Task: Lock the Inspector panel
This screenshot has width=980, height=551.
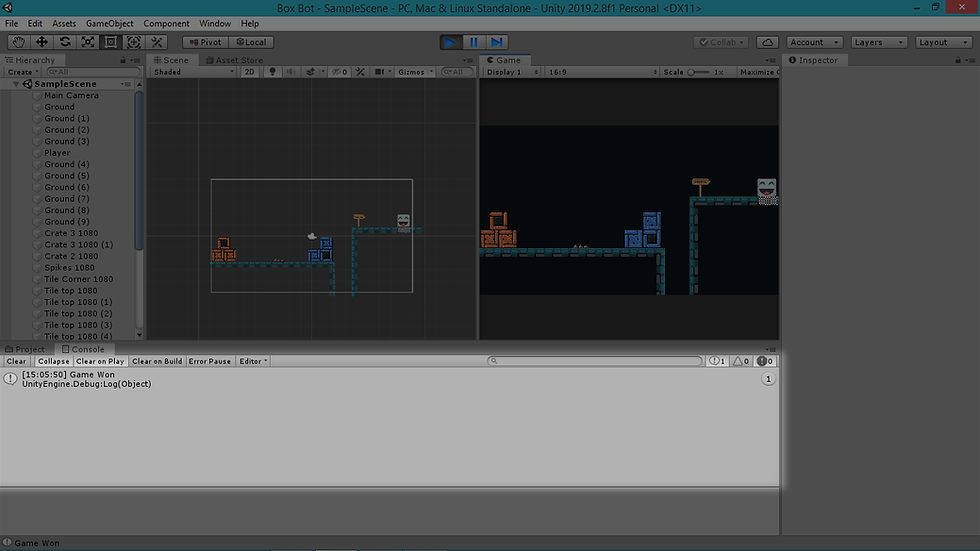Action: (958, 60)
